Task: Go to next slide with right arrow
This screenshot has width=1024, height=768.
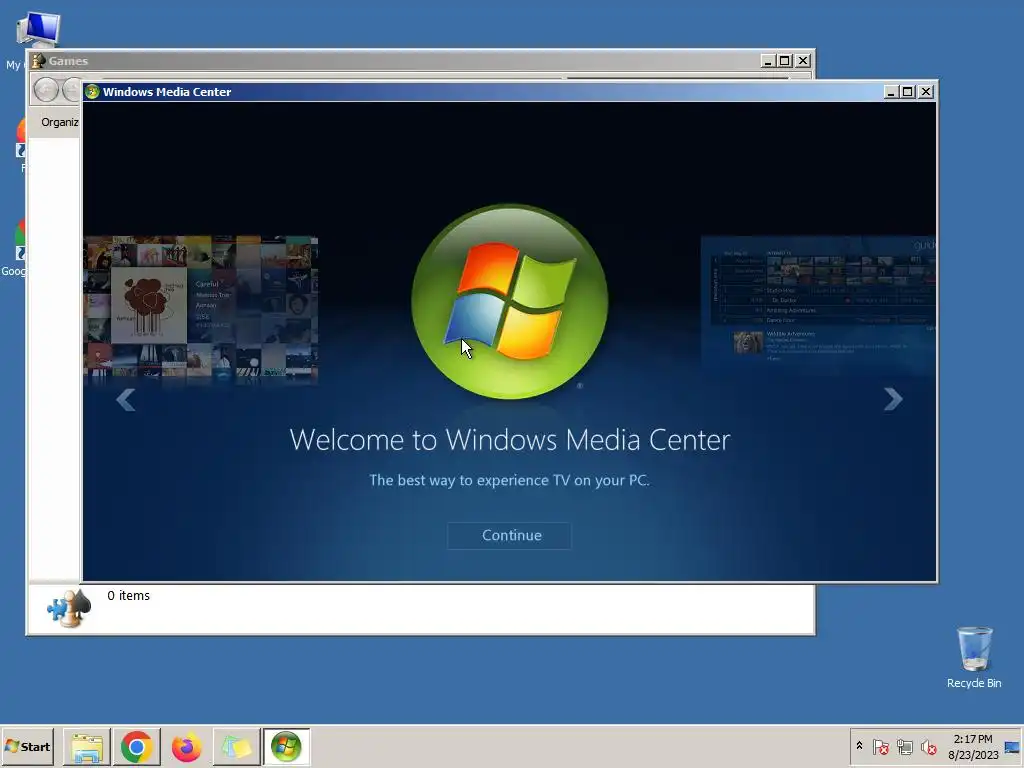Action: coord(893,399)
